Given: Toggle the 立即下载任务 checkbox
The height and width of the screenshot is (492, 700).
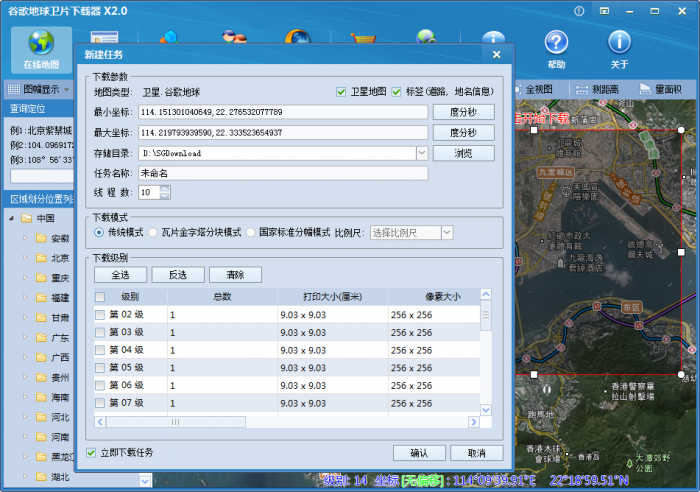Looking at the screenshot, I should (91, 453).
